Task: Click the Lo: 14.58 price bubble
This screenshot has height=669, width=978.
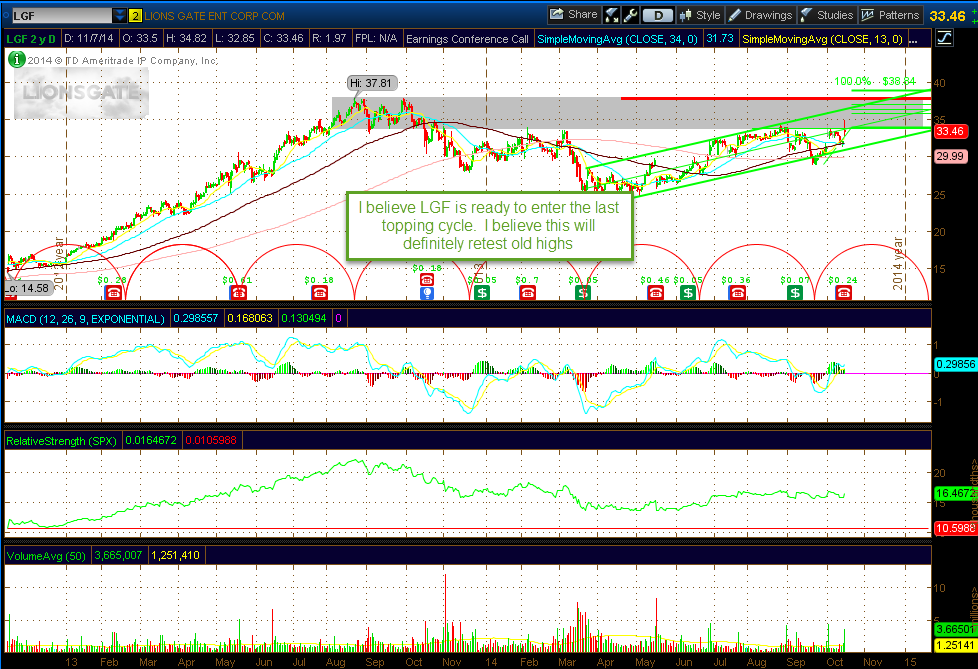Action: click(x=27, y=288)
